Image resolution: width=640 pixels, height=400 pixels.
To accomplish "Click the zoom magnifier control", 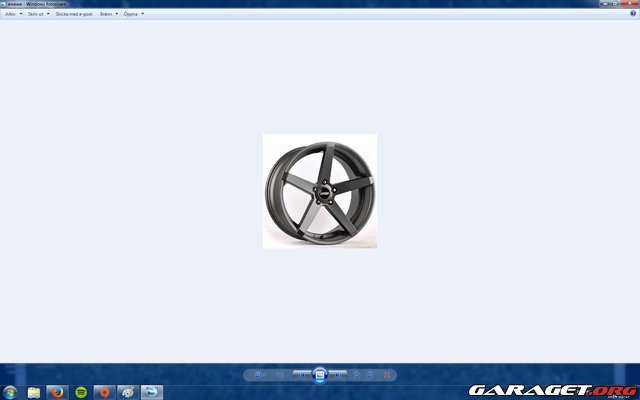I will tap(259, 375).
